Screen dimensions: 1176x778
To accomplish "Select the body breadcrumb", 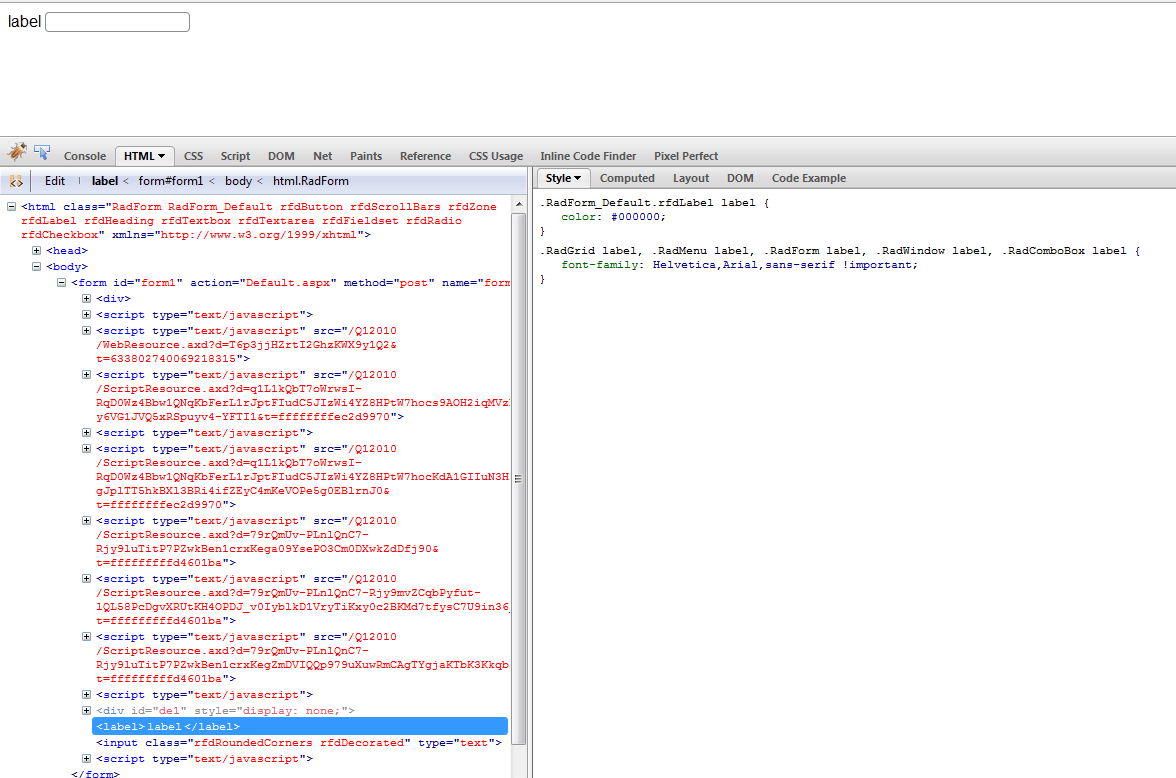I will [238, 181].
